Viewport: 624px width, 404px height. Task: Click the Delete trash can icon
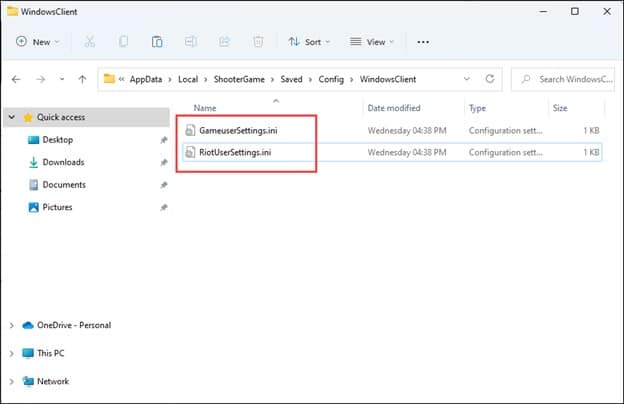tap(257, 42)
